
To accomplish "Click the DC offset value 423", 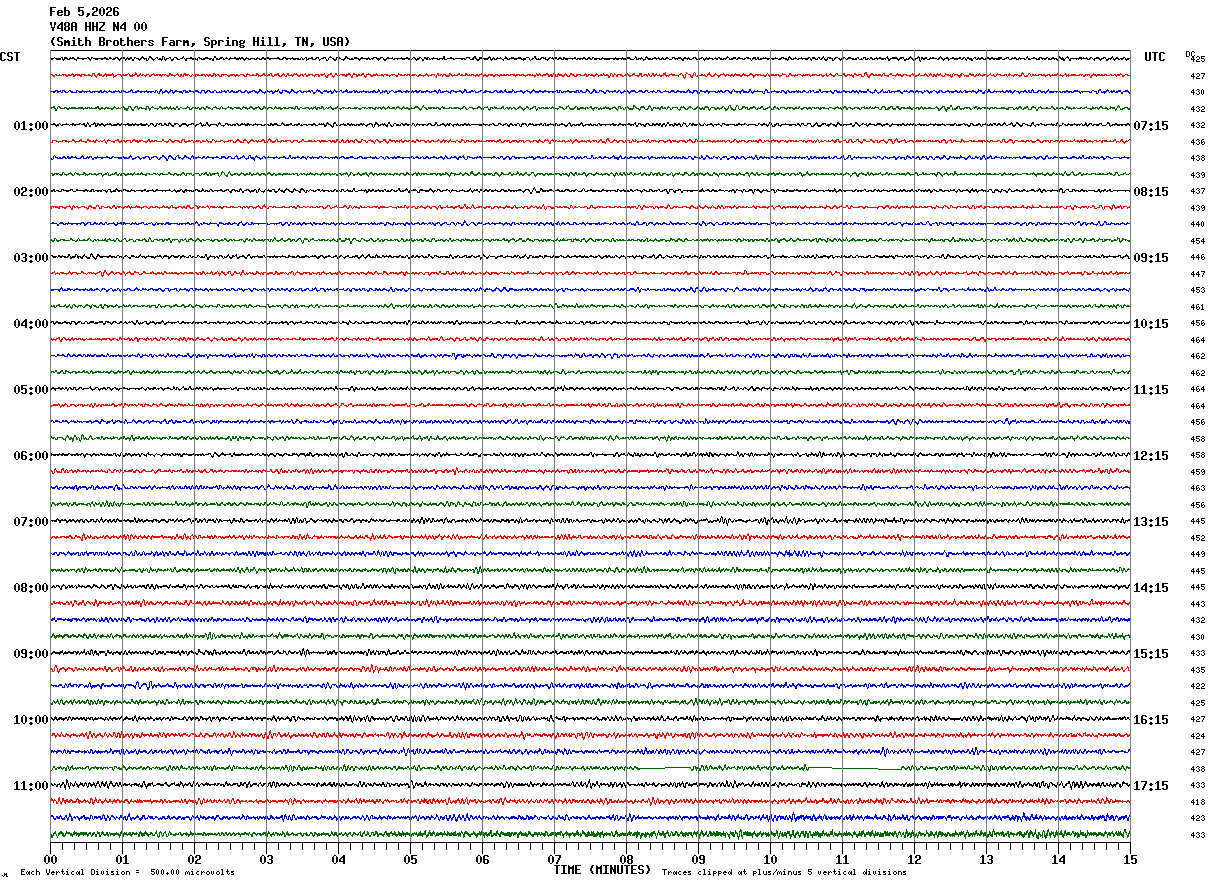I will click(x=1197, y=819).
